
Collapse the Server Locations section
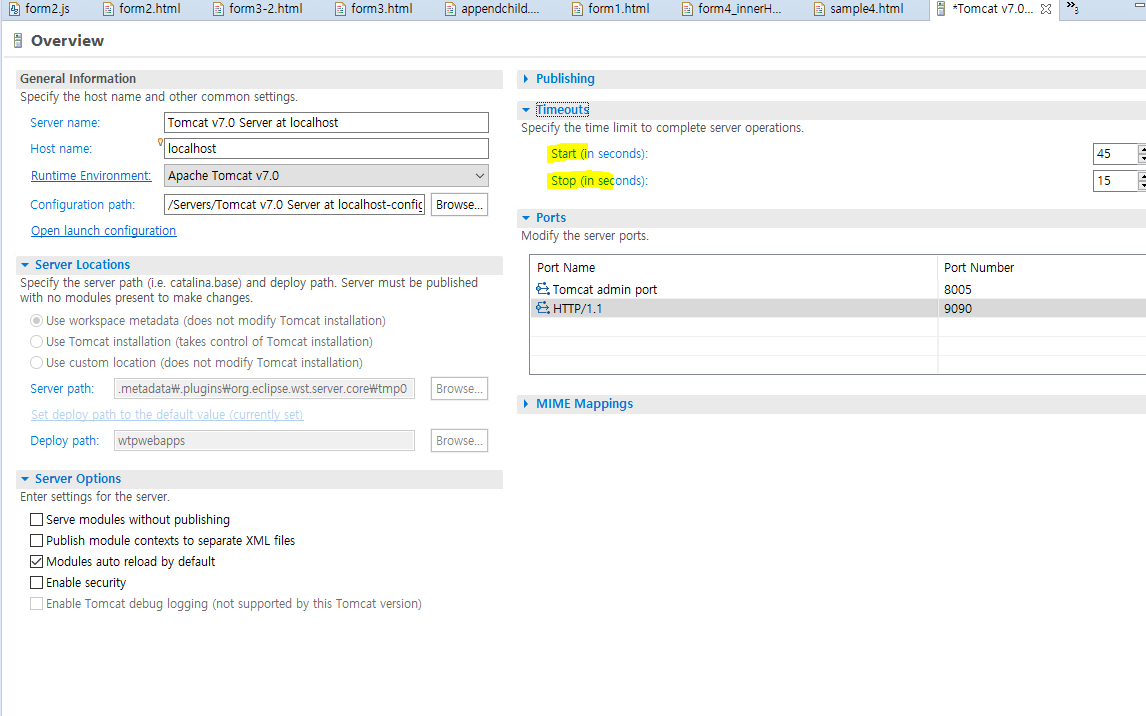tap(25, 264)
